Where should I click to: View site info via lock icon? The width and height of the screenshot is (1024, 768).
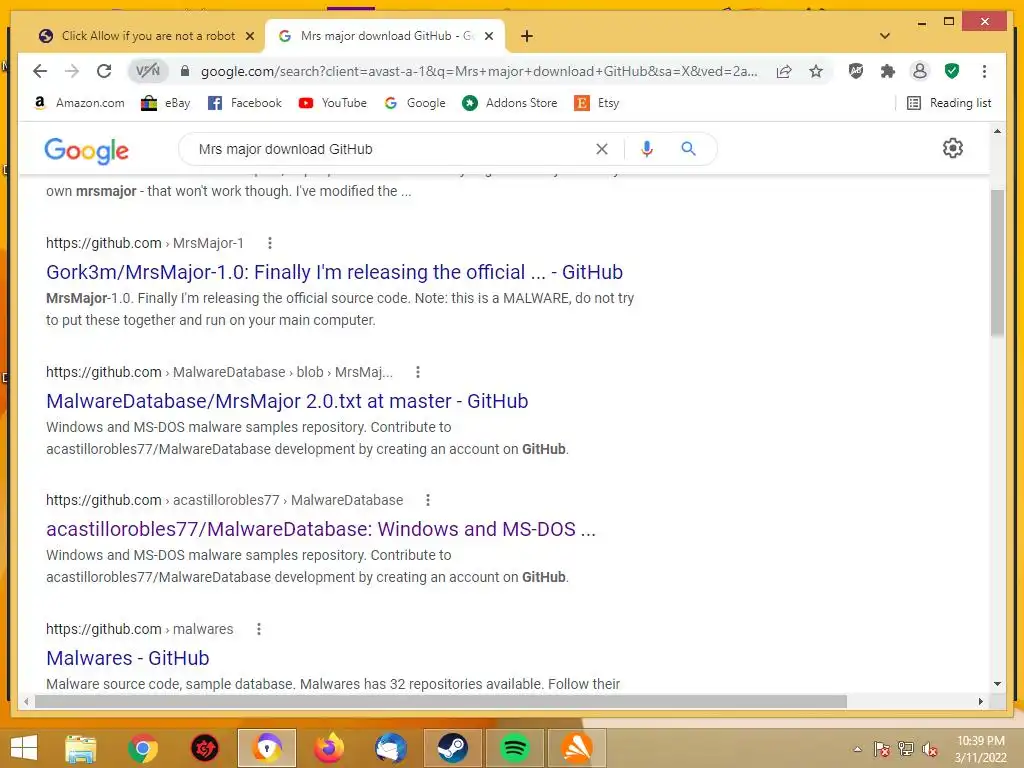pyautogui.click(x=185, y=71)
